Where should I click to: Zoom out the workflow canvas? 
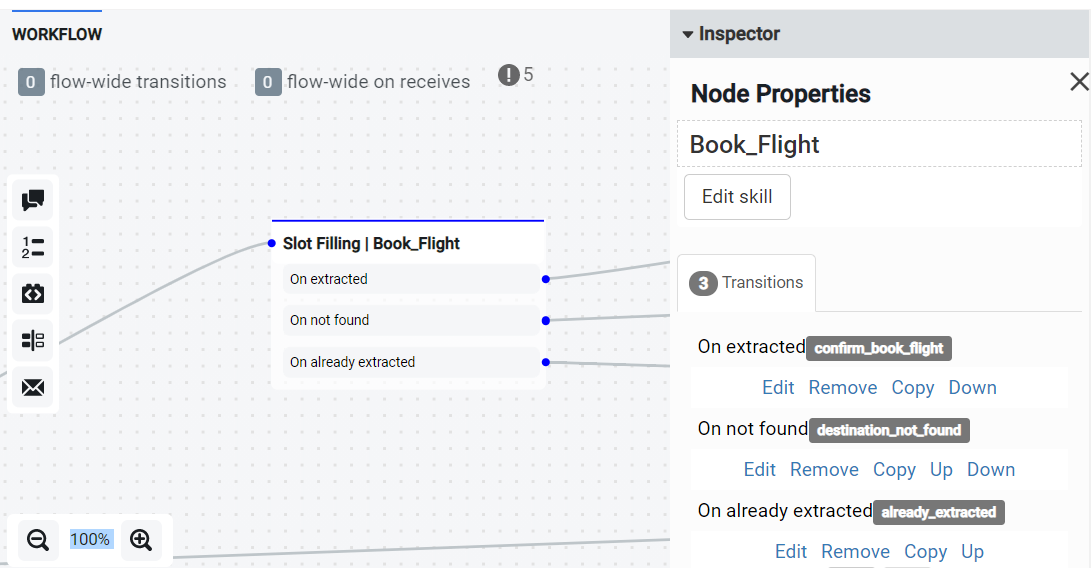(x=38, y=540)
